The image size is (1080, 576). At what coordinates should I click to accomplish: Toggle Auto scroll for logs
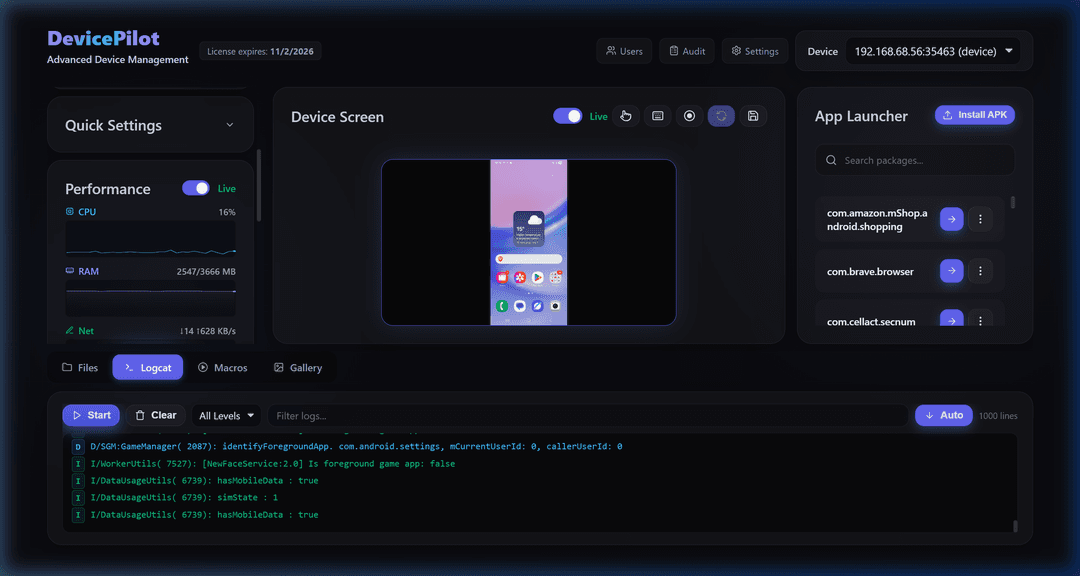click(944, 415)
